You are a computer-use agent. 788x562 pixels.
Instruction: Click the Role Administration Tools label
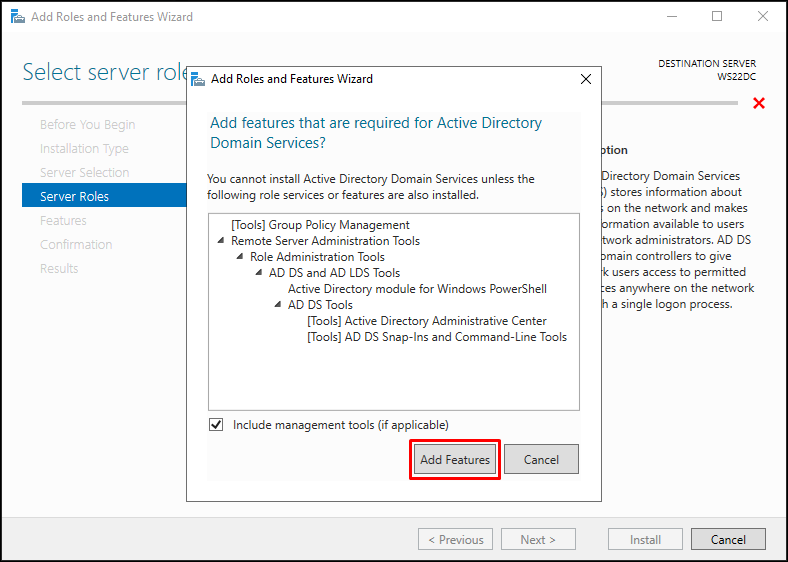point(317,257)
